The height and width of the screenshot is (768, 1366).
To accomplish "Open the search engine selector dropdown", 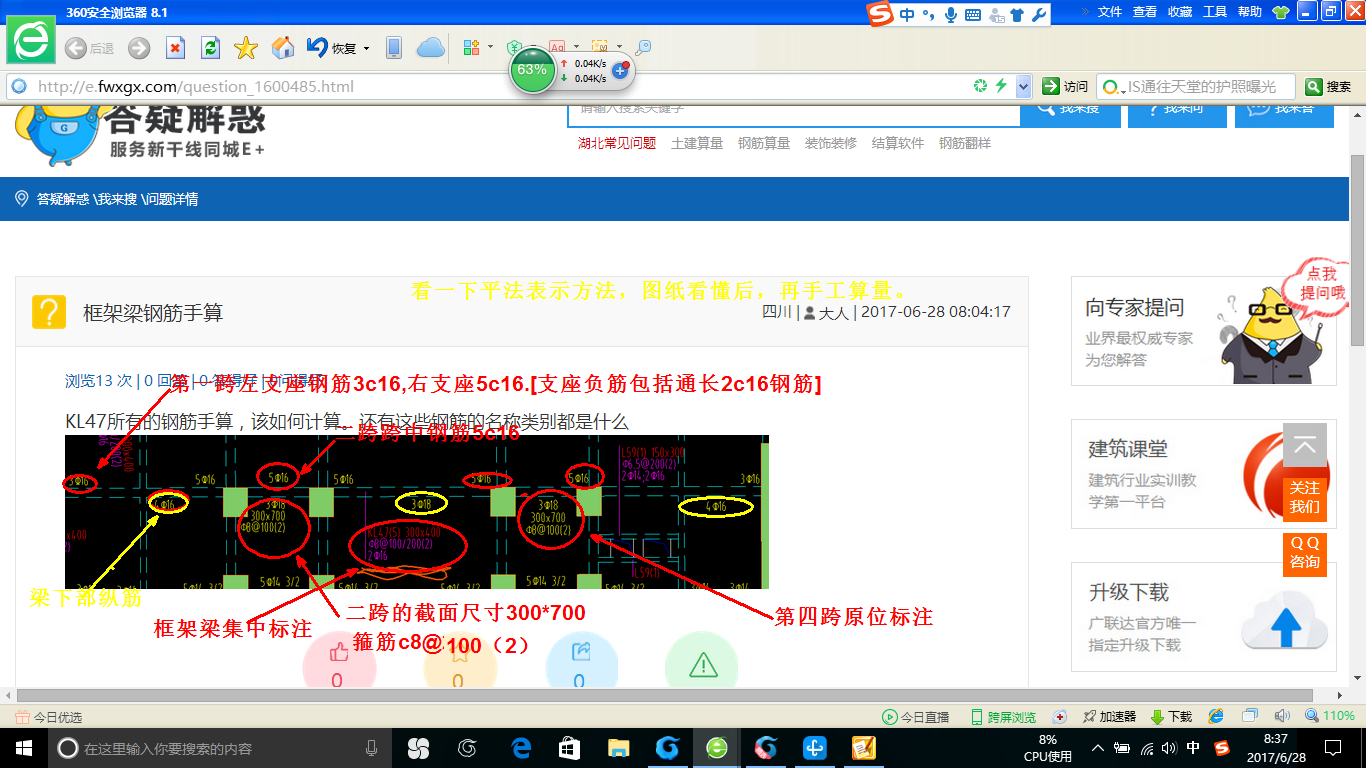I will [x=1112, y=87].
